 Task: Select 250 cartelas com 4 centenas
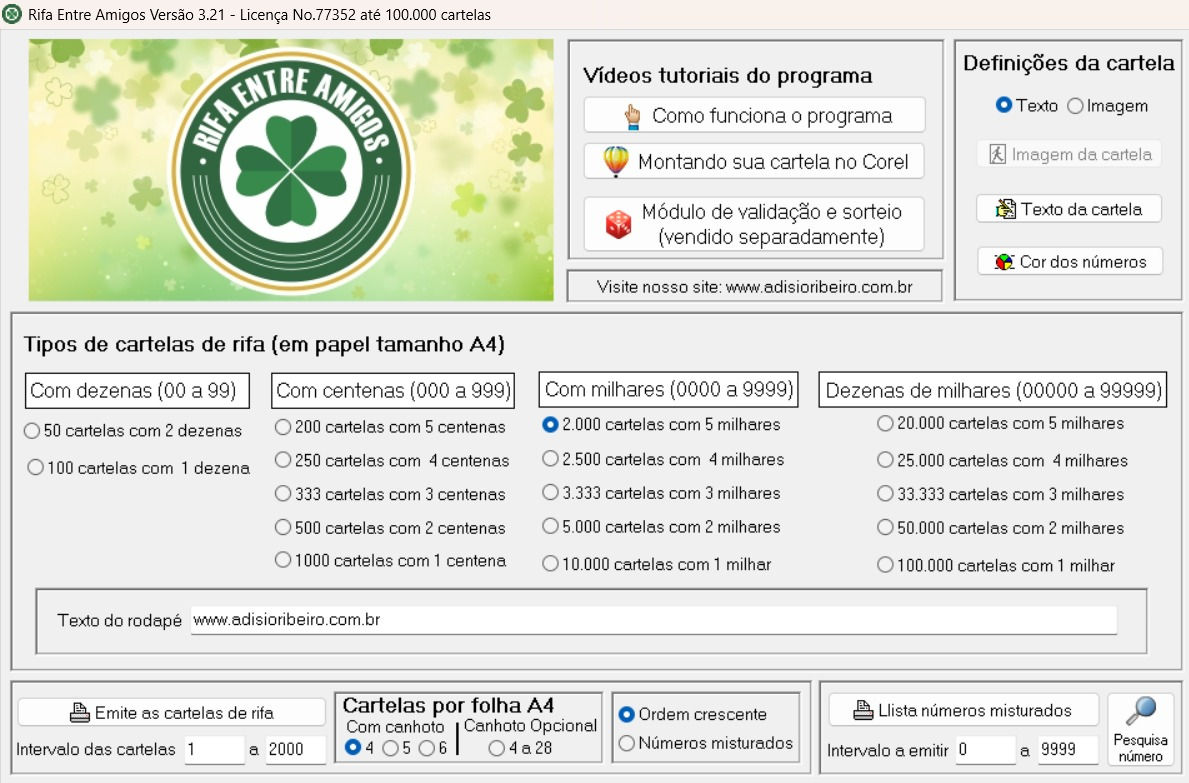tap(283, 460)
